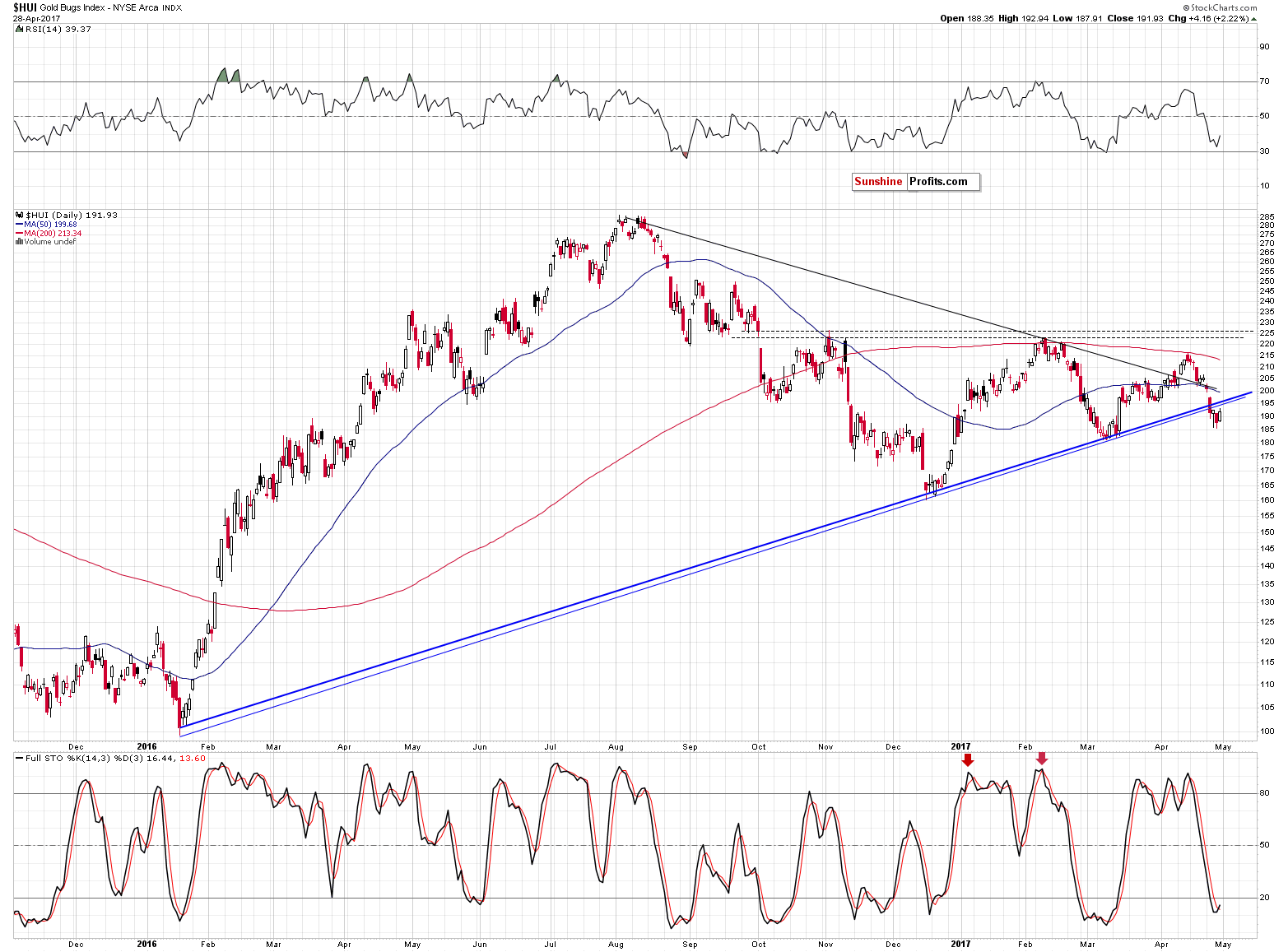Click the red down arrow above the January 2017 stochastic peak
Image resolution: width=1288 pixels, height=952 pixels.
[x=968, y=759]
